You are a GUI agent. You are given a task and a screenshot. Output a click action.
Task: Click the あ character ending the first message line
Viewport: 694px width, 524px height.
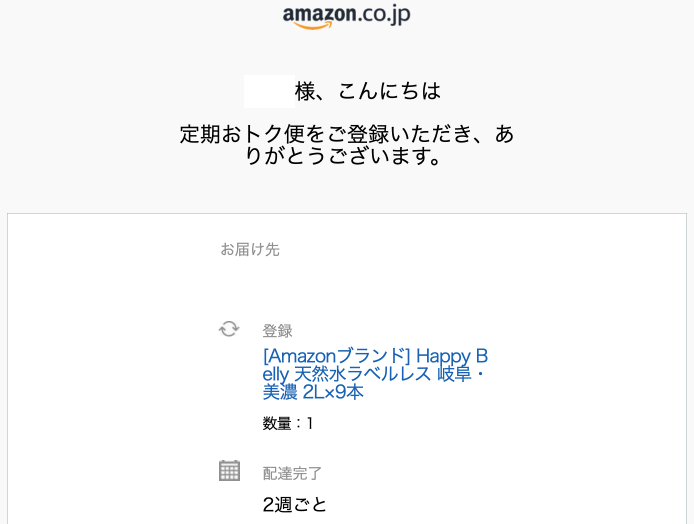click(x=505, y=134)
